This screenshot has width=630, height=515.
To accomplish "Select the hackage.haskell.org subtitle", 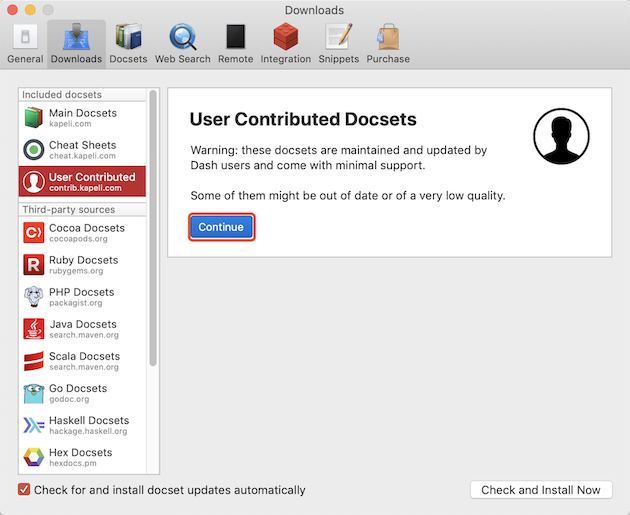I will tap(88, 431).
